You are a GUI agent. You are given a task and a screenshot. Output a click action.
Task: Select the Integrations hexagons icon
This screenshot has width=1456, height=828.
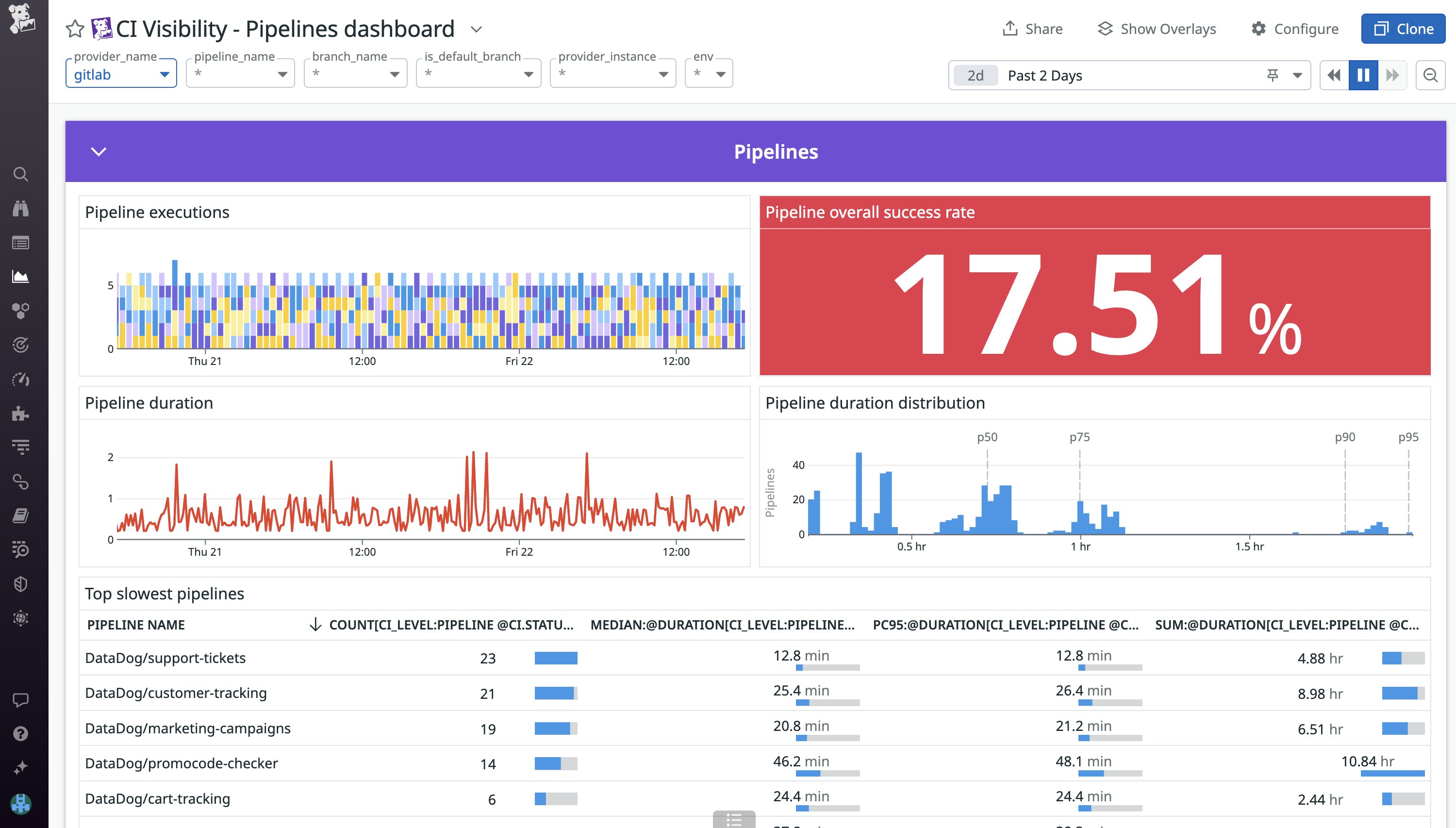point(21,311)
